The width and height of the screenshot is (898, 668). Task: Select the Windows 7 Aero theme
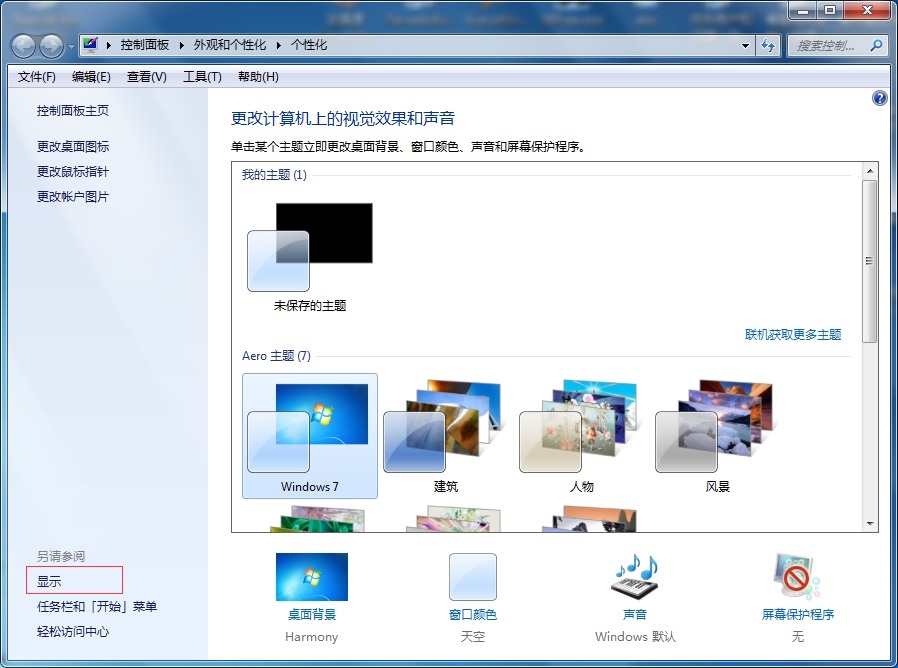310,436
